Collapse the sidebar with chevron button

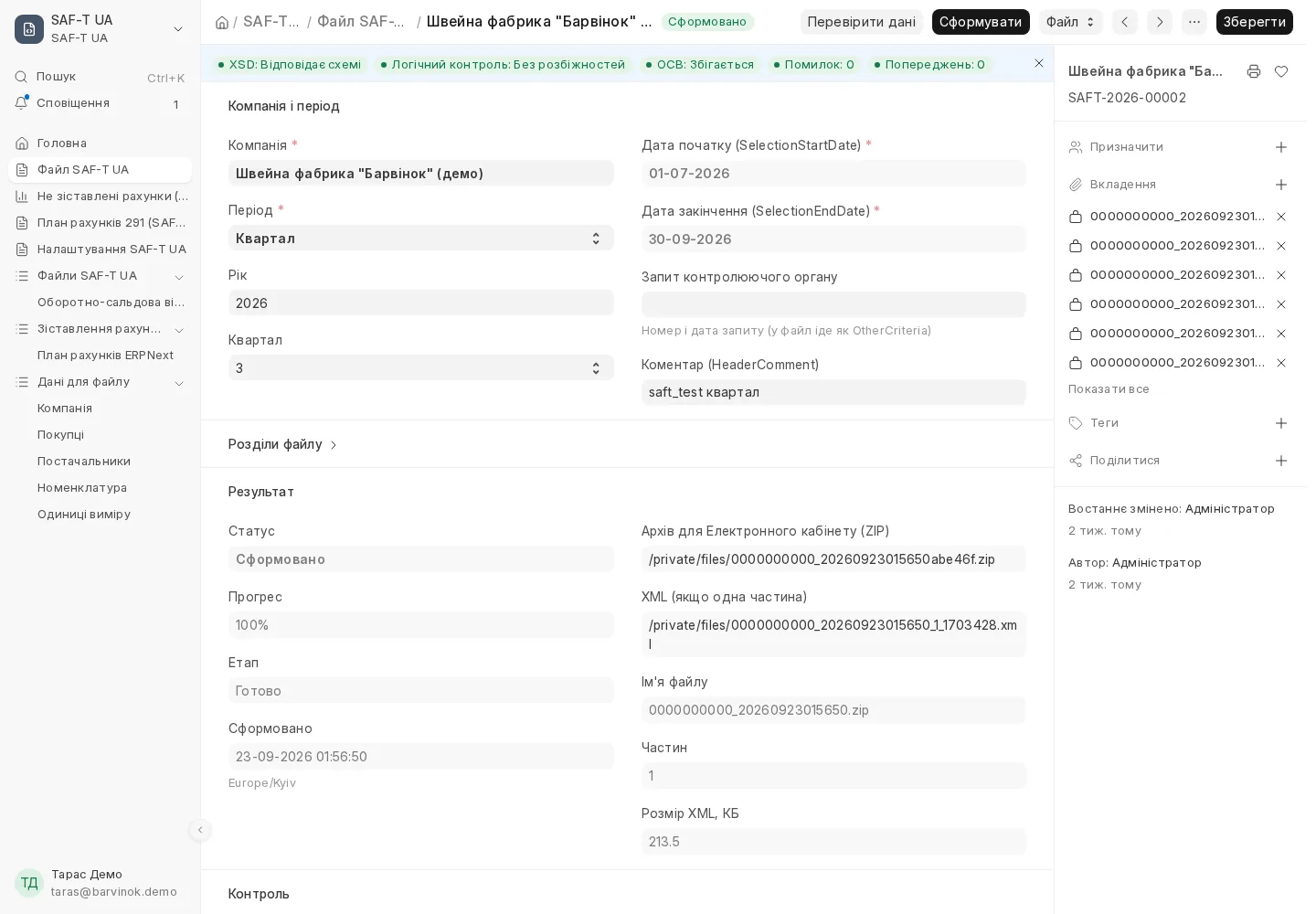[x=200, y=830]
